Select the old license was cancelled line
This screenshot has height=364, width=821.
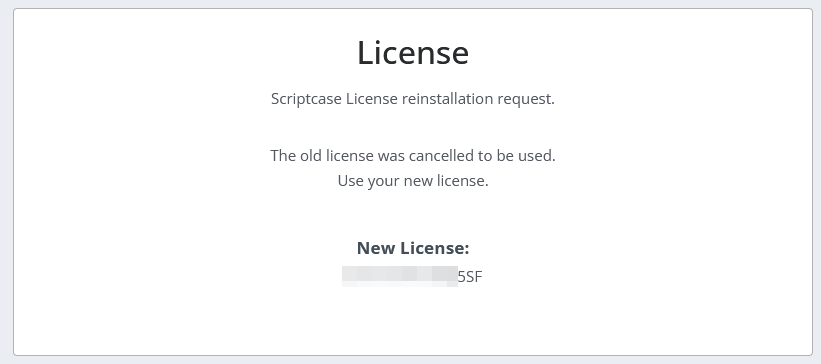pyautogui.click(x=413, y=156)
